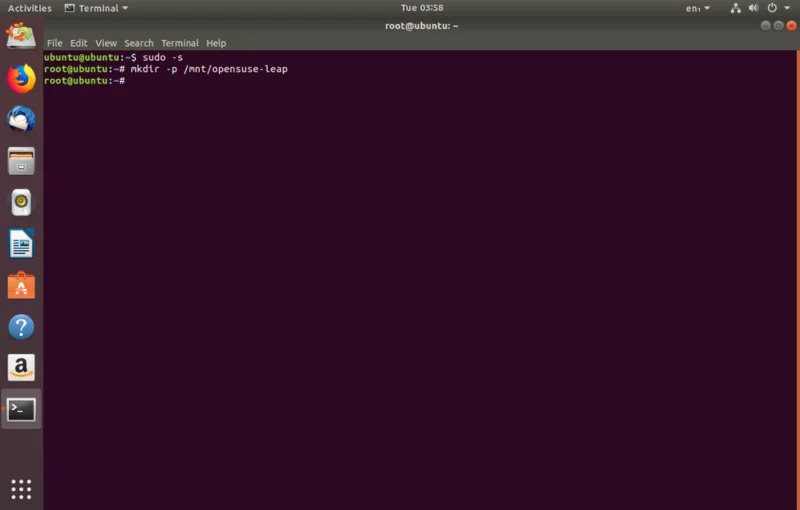Click the terminal vertical scrollbar
800x510 pixels.
(x=797, y=279)
